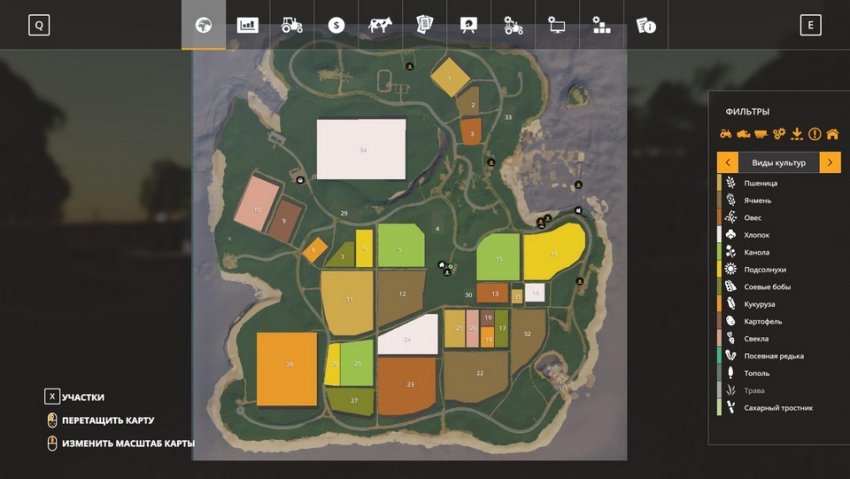The width and height of the screenshot is (850, 479).
Task: Open the contracts documents tab
Action: [424, 25]
